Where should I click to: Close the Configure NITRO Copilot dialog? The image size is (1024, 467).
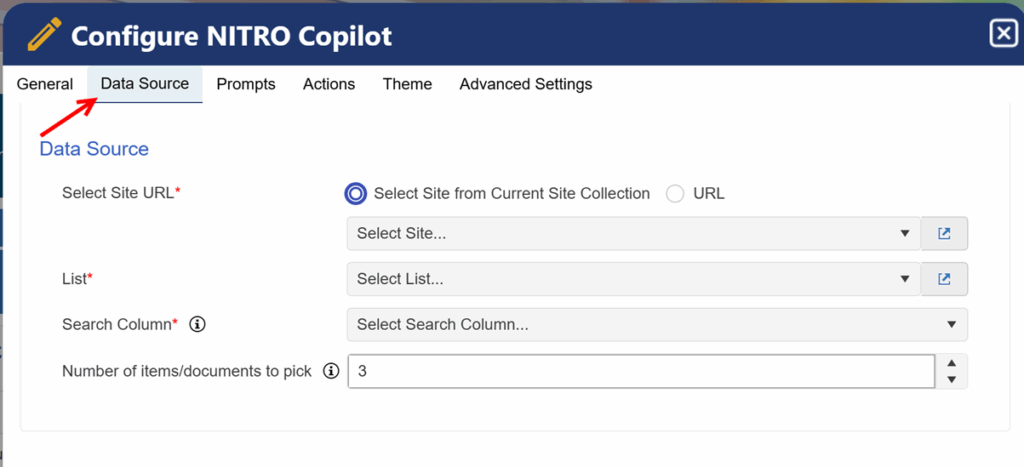1002,33
